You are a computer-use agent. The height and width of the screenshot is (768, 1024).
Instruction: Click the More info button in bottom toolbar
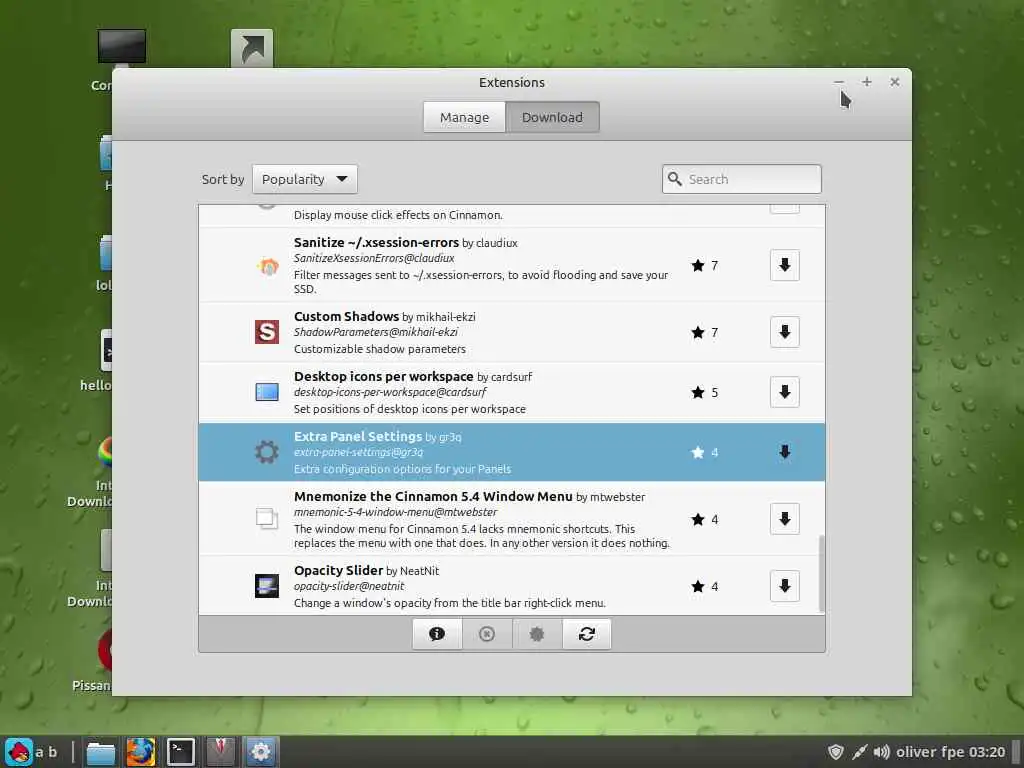click(437, 634)
